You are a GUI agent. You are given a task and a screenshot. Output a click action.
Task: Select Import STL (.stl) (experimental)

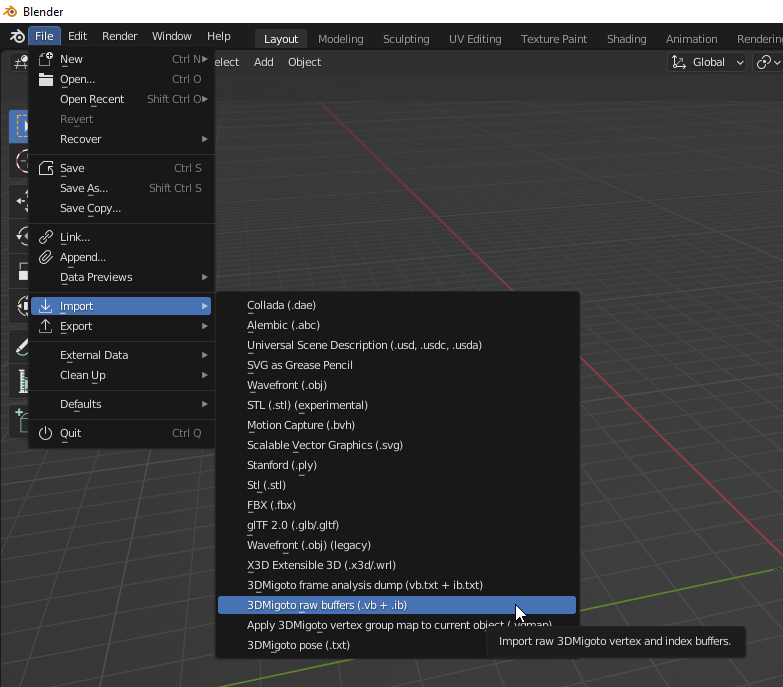(397, 405)
